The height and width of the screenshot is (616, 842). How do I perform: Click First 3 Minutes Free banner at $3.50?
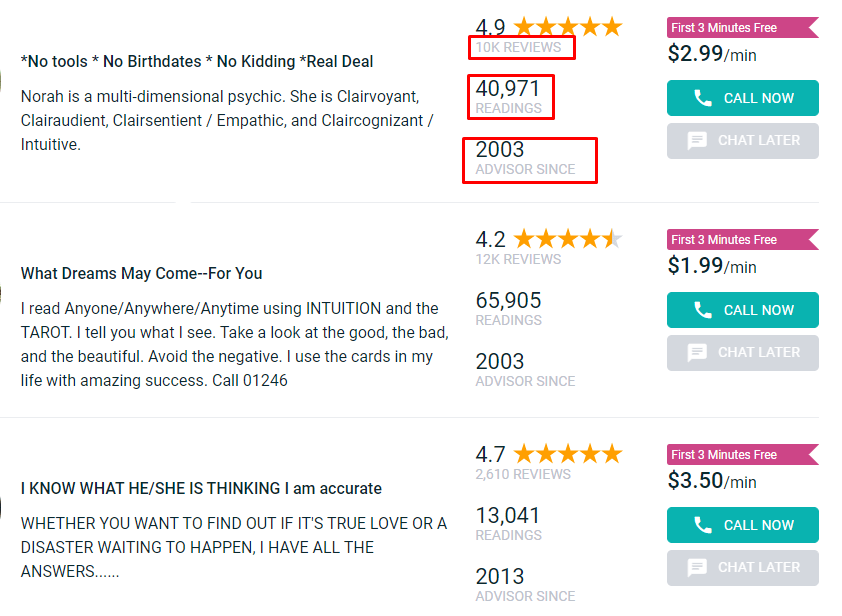pos(743,454)
